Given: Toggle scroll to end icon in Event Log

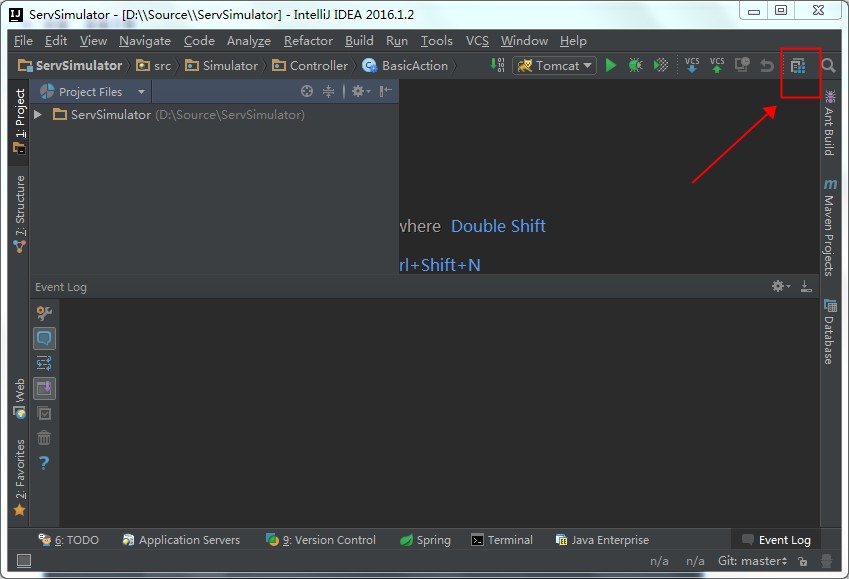Looking at the screenshot, I should [44, 388].
